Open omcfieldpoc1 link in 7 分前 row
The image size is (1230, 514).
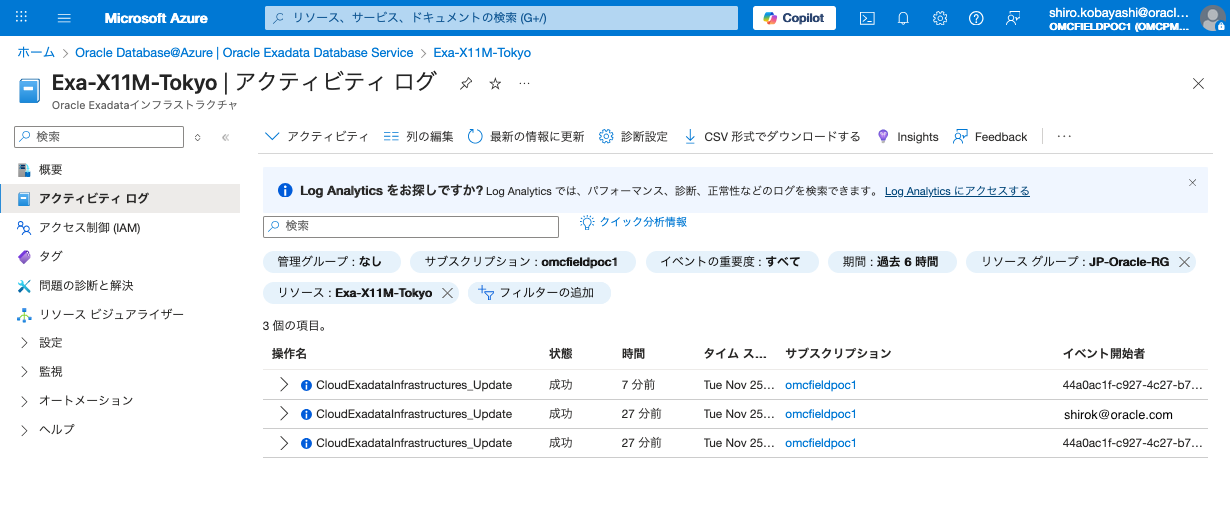[x=821, y=385]
